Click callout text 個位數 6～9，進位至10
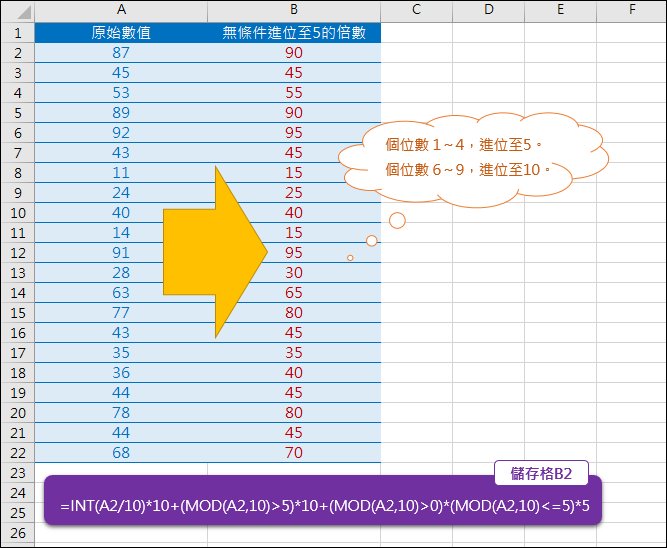 [x=468, y=170]
